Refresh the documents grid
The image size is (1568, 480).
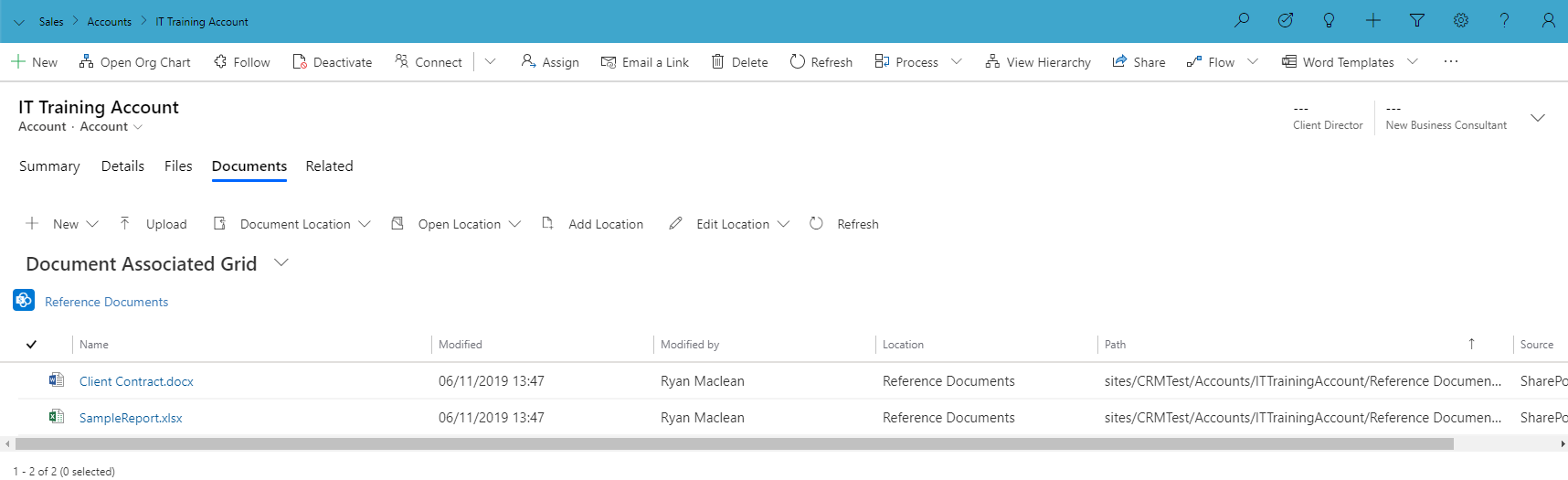click(844, 224)
